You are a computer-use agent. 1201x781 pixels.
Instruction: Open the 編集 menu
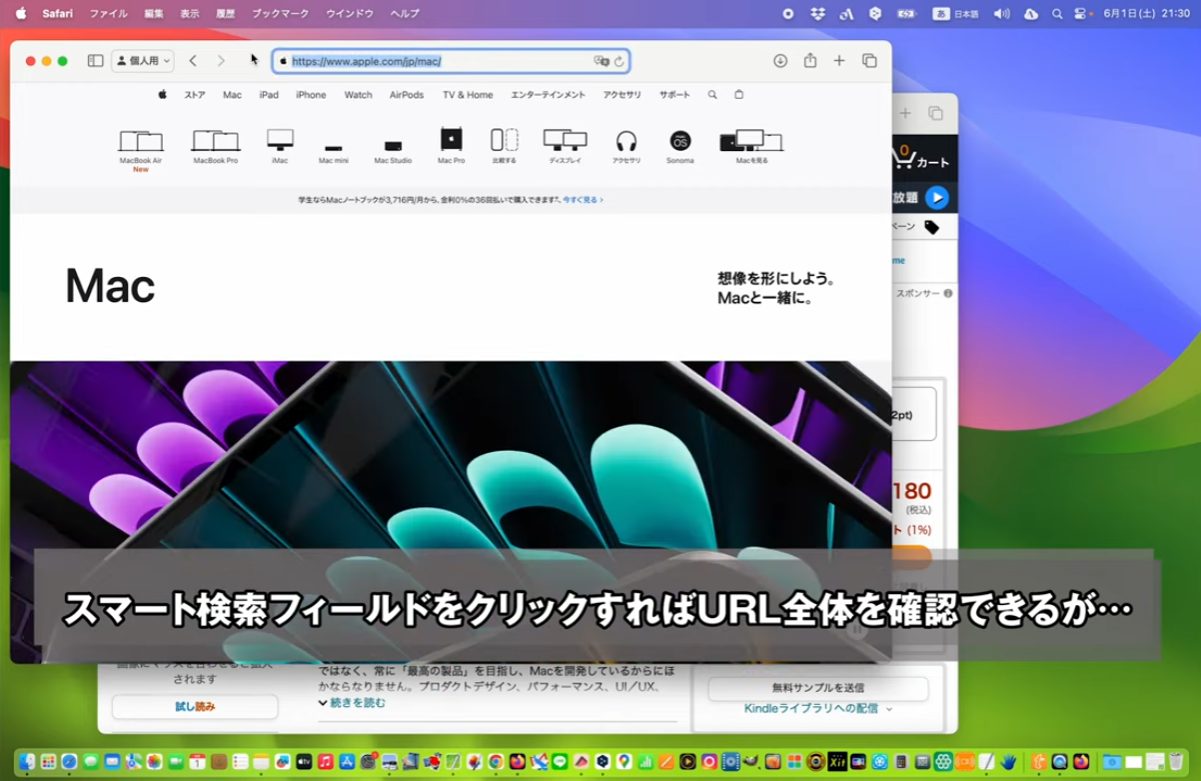154,14
